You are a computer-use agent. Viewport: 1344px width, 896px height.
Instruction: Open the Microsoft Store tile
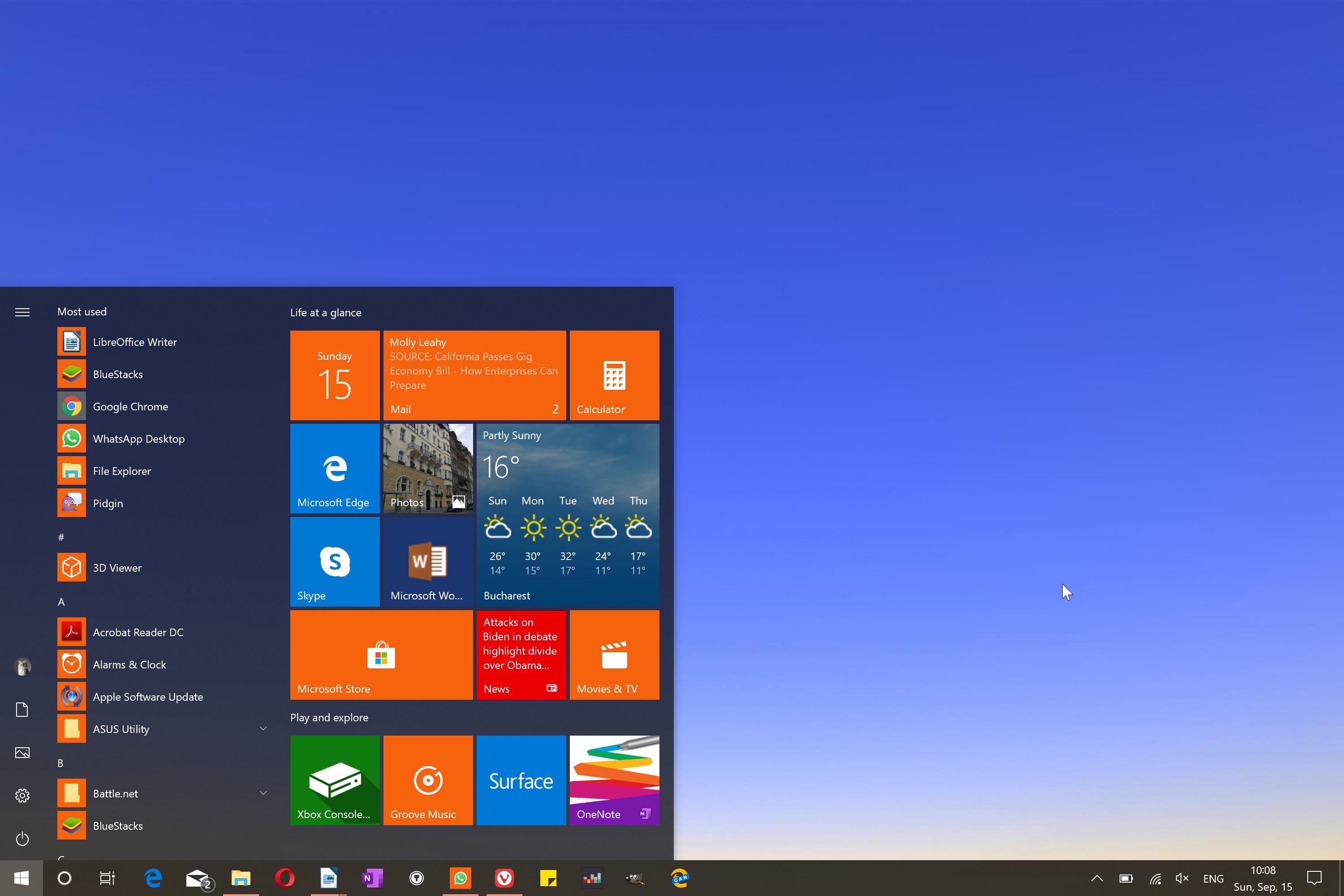pyautogui.click(x=381, y=655)
